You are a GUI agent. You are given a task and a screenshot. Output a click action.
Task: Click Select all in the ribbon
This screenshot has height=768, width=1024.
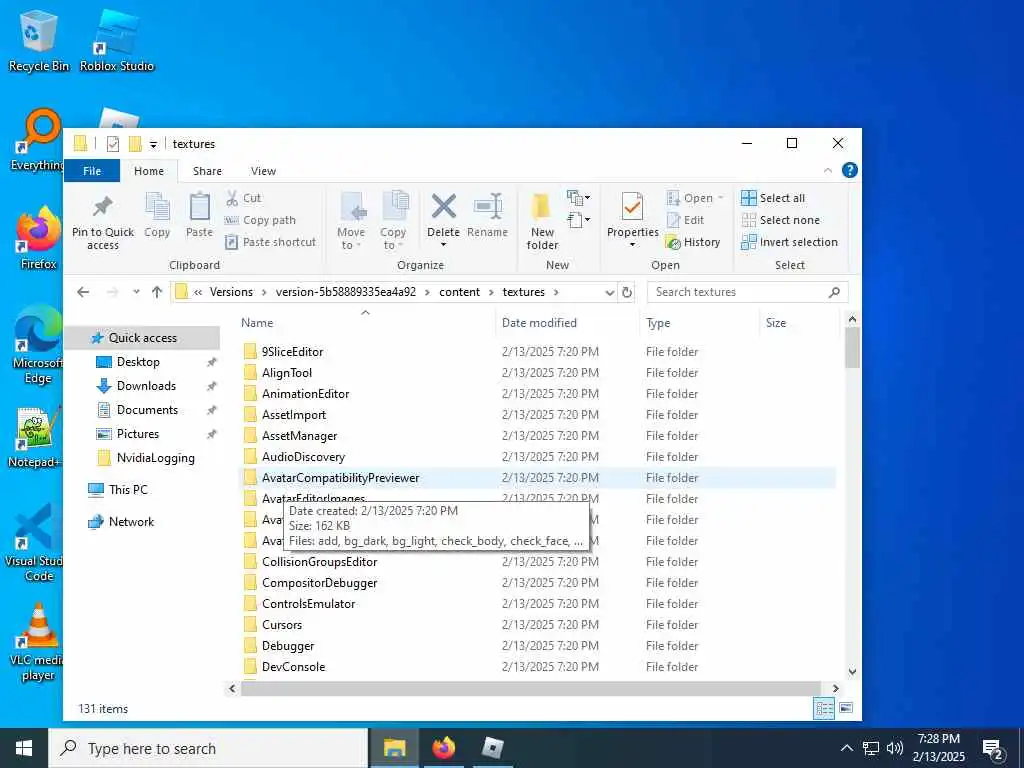(x=773, y=198)
